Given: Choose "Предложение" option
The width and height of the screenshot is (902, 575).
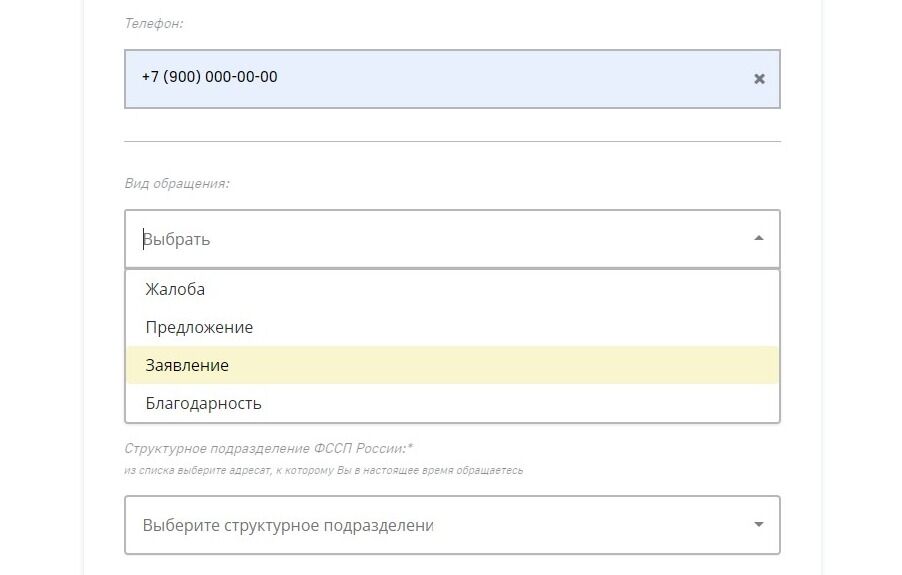Looking at the screenshot, I should (x=452, y=327).
